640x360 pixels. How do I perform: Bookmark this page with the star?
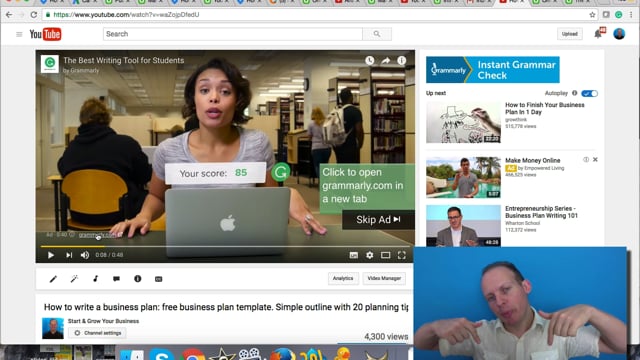tap(592, 15)
